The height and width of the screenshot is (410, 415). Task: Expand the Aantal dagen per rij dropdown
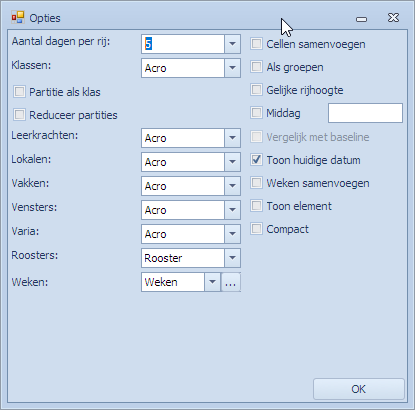[x=232, y=44]
